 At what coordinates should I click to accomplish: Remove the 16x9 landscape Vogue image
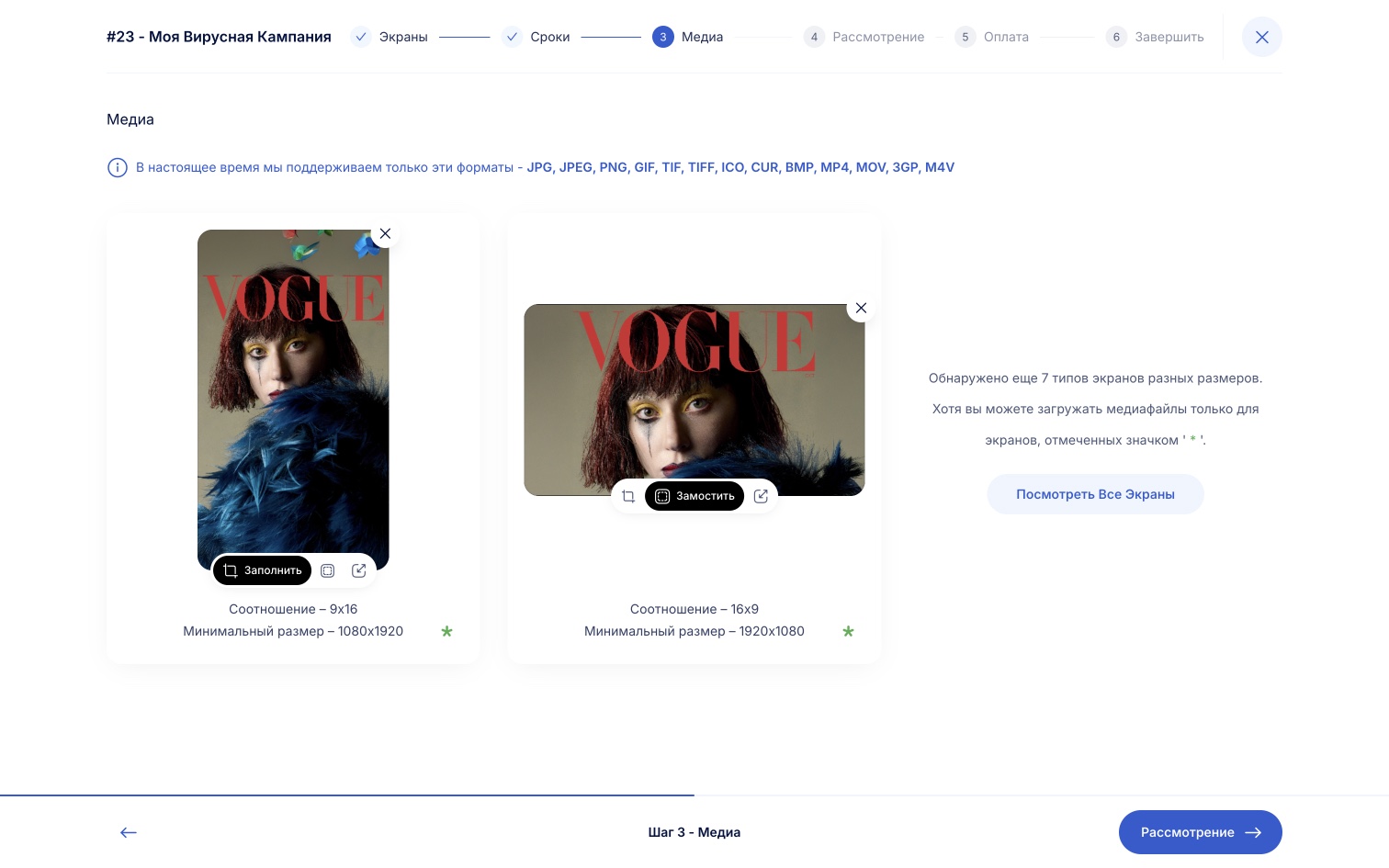(x=861, y=308)
